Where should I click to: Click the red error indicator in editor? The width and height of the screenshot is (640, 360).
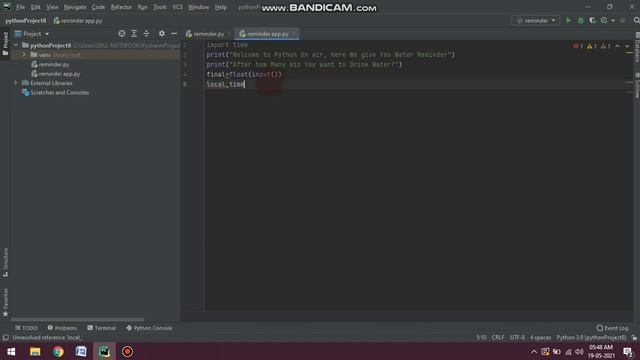click(x=578, y=46)
